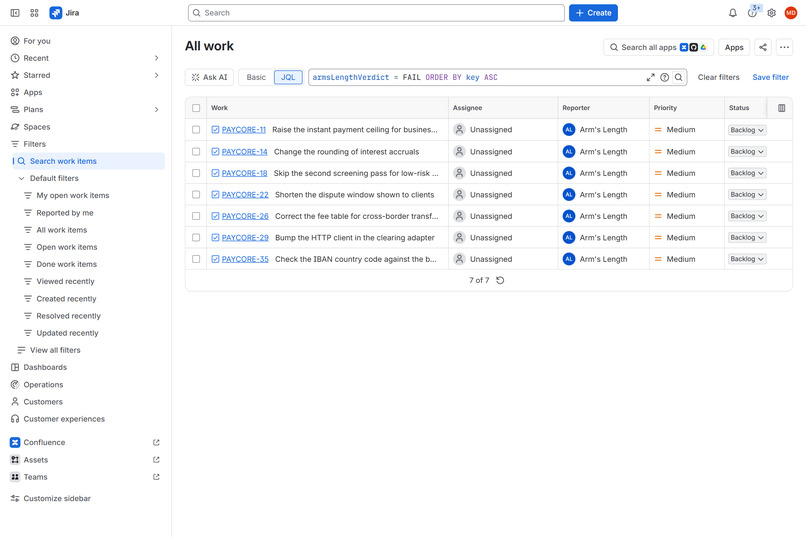The width and height of the screenshot is (806, 537).
Task: Open Backlog status dropdown for PAYCORE-35
Action: point(747,259)
